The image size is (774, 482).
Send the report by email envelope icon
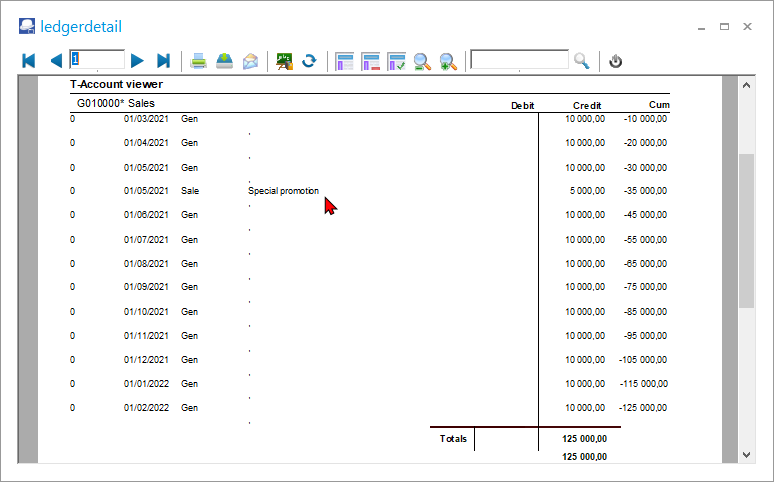[250, 61]
